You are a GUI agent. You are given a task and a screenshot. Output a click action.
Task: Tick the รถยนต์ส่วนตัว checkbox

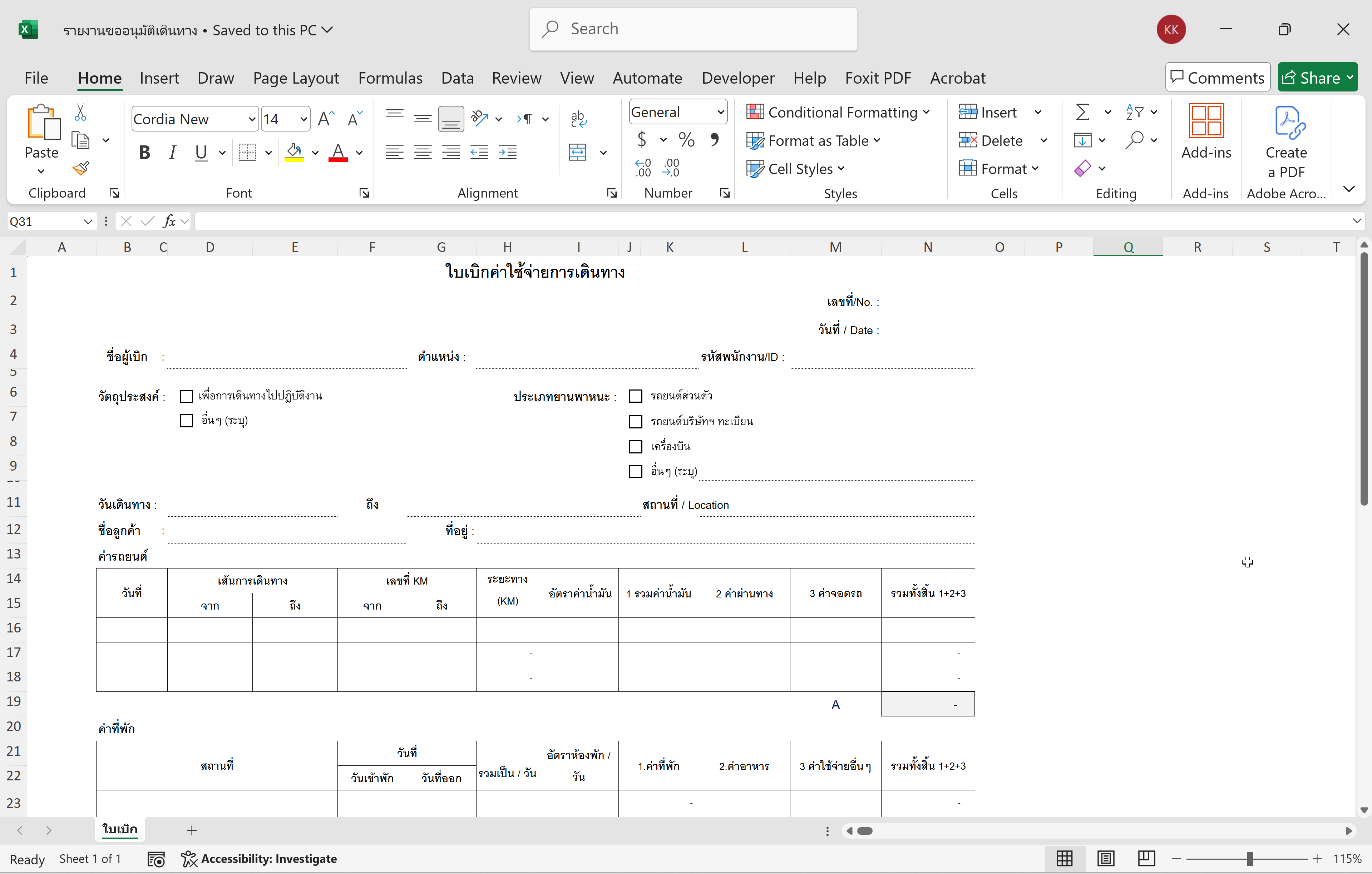click(x=635, y=396)
